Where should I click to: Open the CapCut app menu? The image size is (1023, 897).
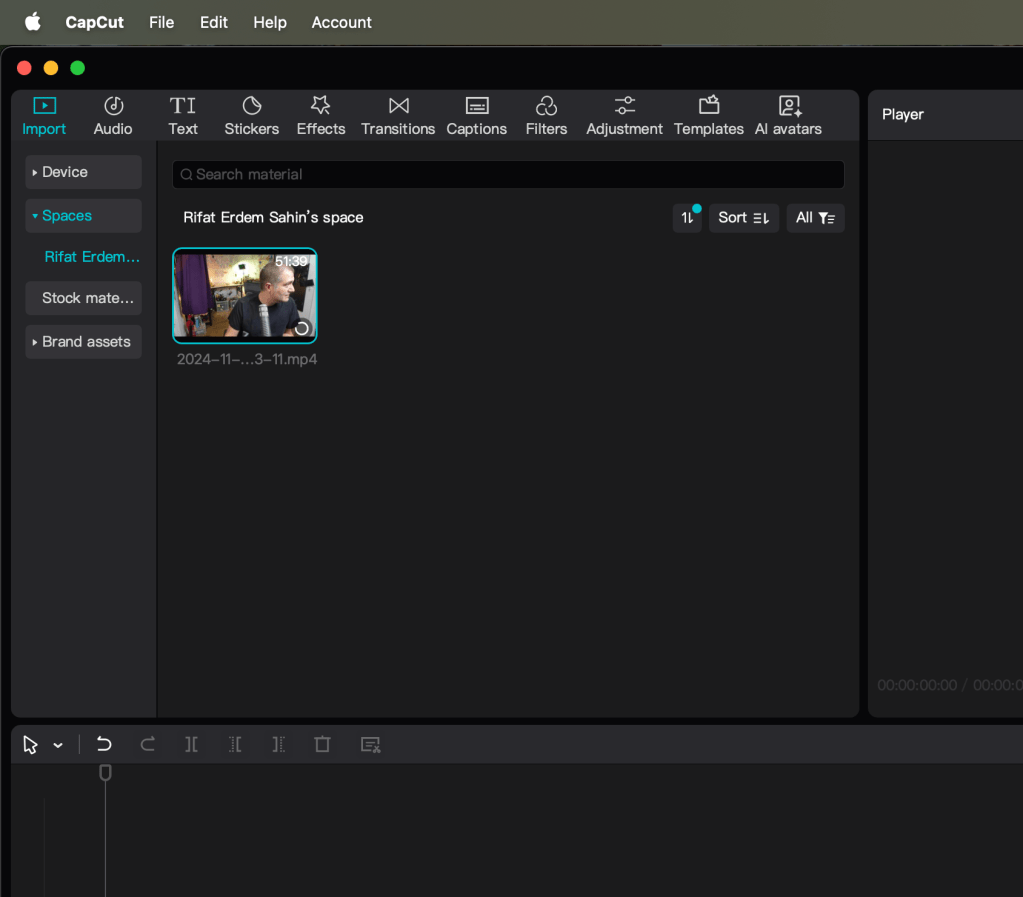(95, 22)
